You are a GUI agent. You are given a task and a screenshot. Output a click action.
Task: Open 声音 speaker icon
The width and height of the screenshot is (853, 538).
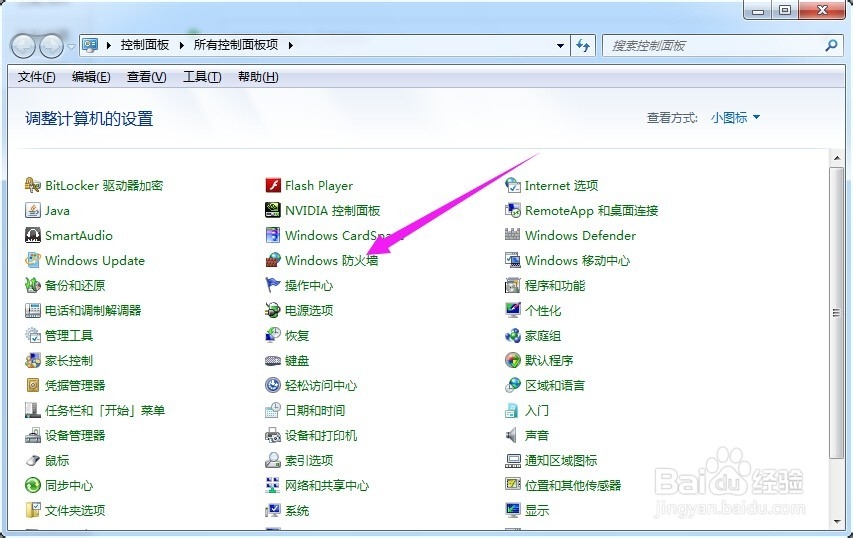(512, 436)
